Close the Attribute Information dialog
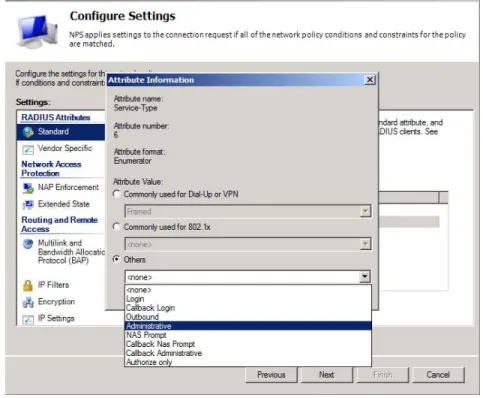 [x=370, y=80]
